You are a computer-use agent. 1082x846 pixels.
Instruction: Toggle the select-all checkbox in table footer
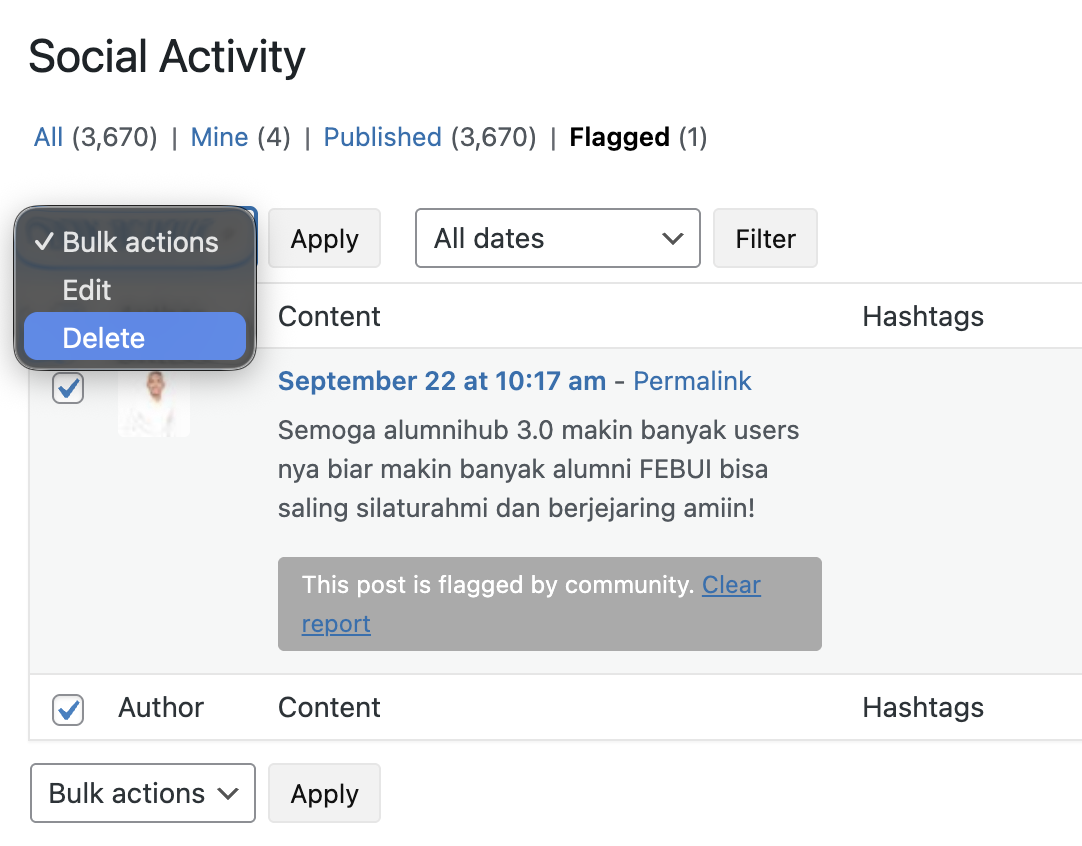point(68,709)
